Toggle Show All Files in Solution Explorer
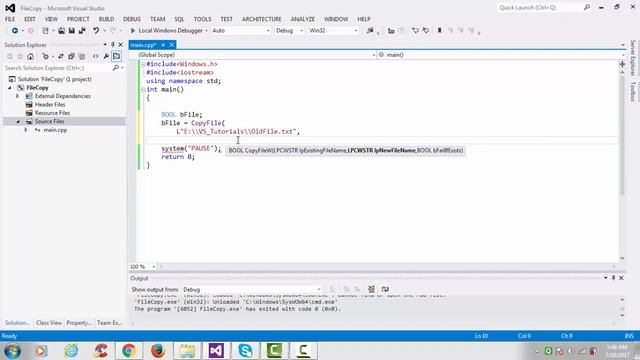Screen dimensions: 640x360 [x=82, y=56]
